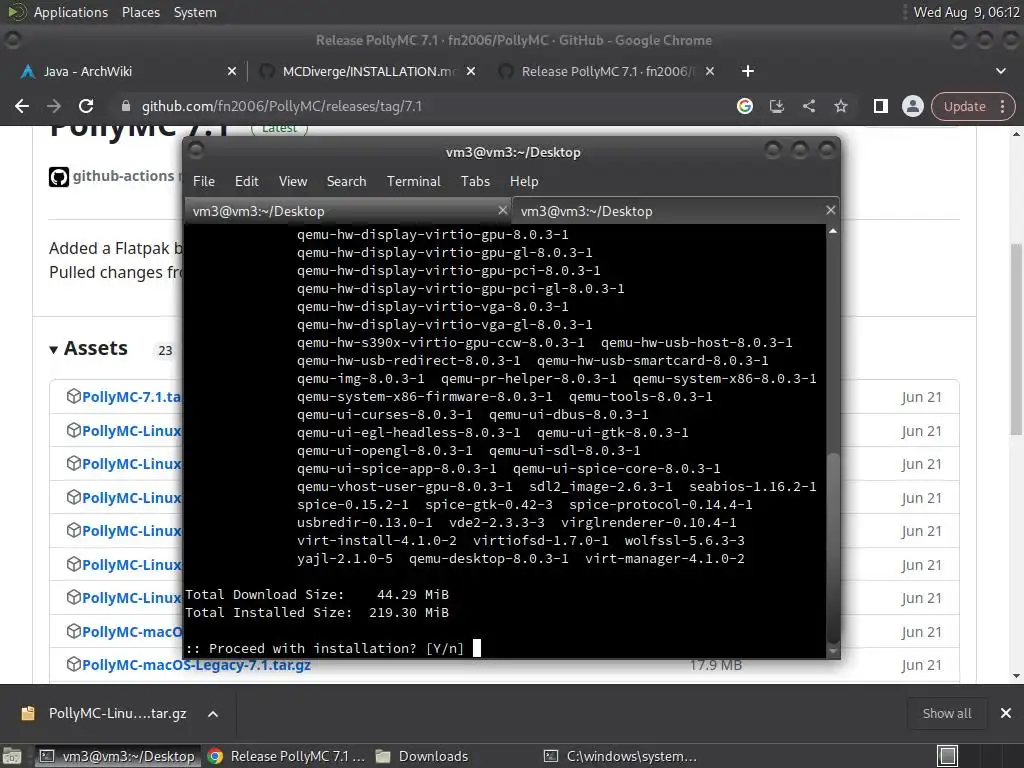
Task: Collapse the Assets section triangle
Action: (x=54, y=350)
